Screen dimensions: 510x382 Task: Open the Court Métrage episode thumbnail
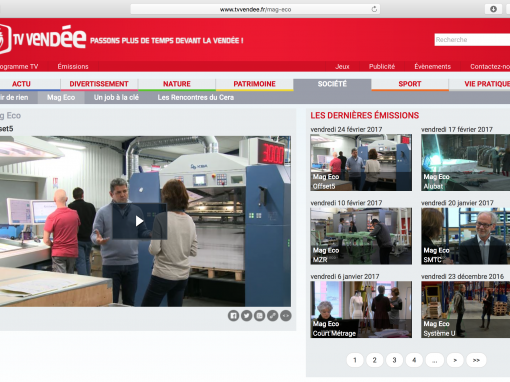point(361,309)
